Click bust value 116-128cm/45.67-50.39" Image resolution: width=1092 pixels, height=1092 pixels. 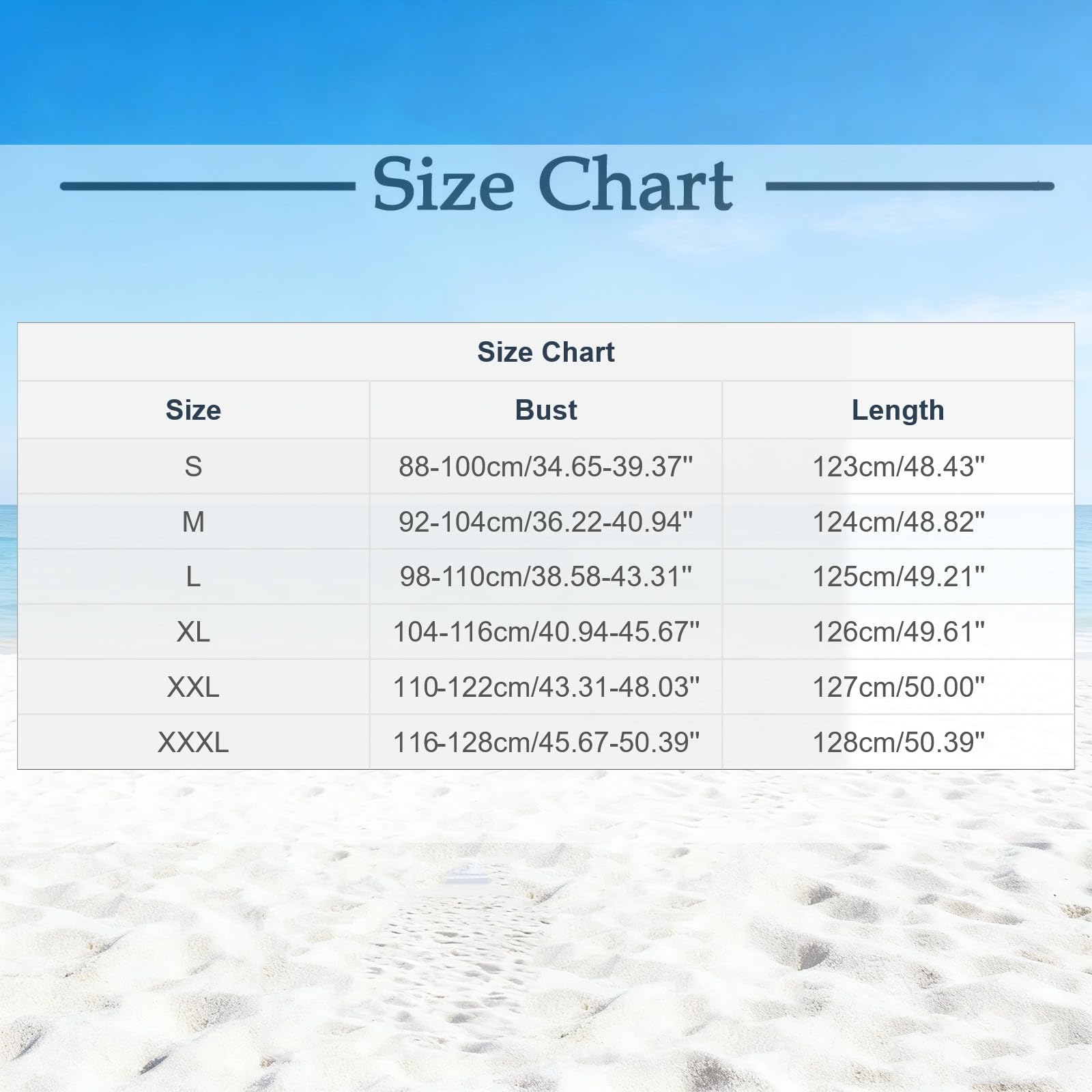tap(546, 743)
